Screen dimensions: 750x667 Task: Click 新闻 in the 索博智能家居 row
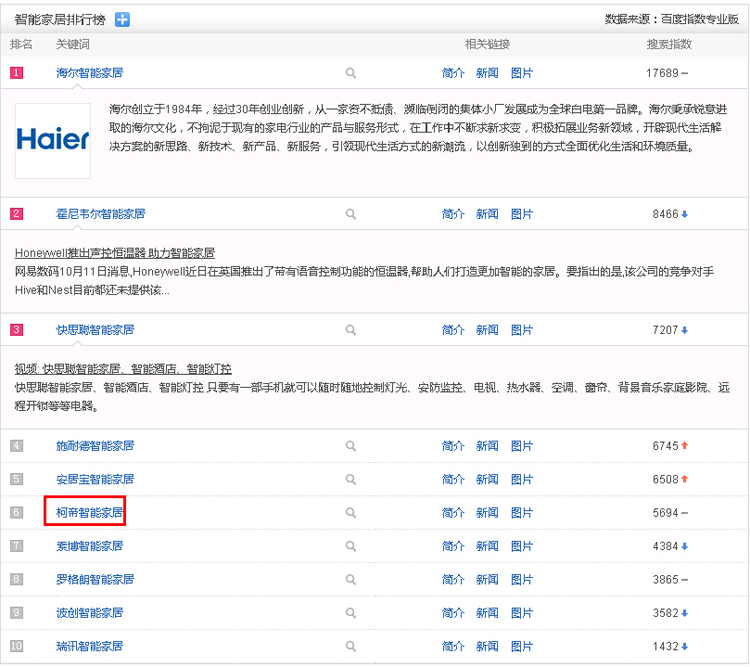[487, 545]
